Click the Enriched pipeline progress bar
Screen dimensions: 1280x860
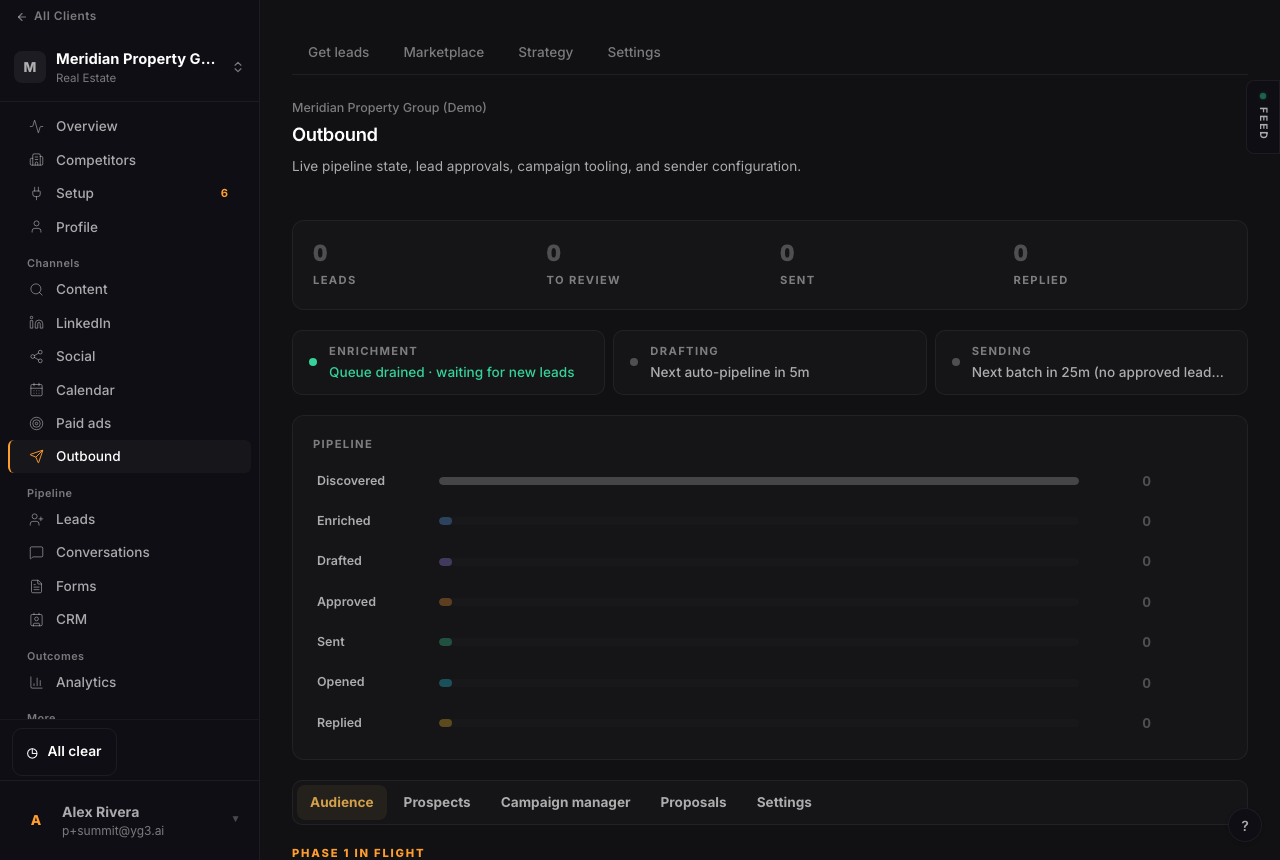tap(759, 521)
